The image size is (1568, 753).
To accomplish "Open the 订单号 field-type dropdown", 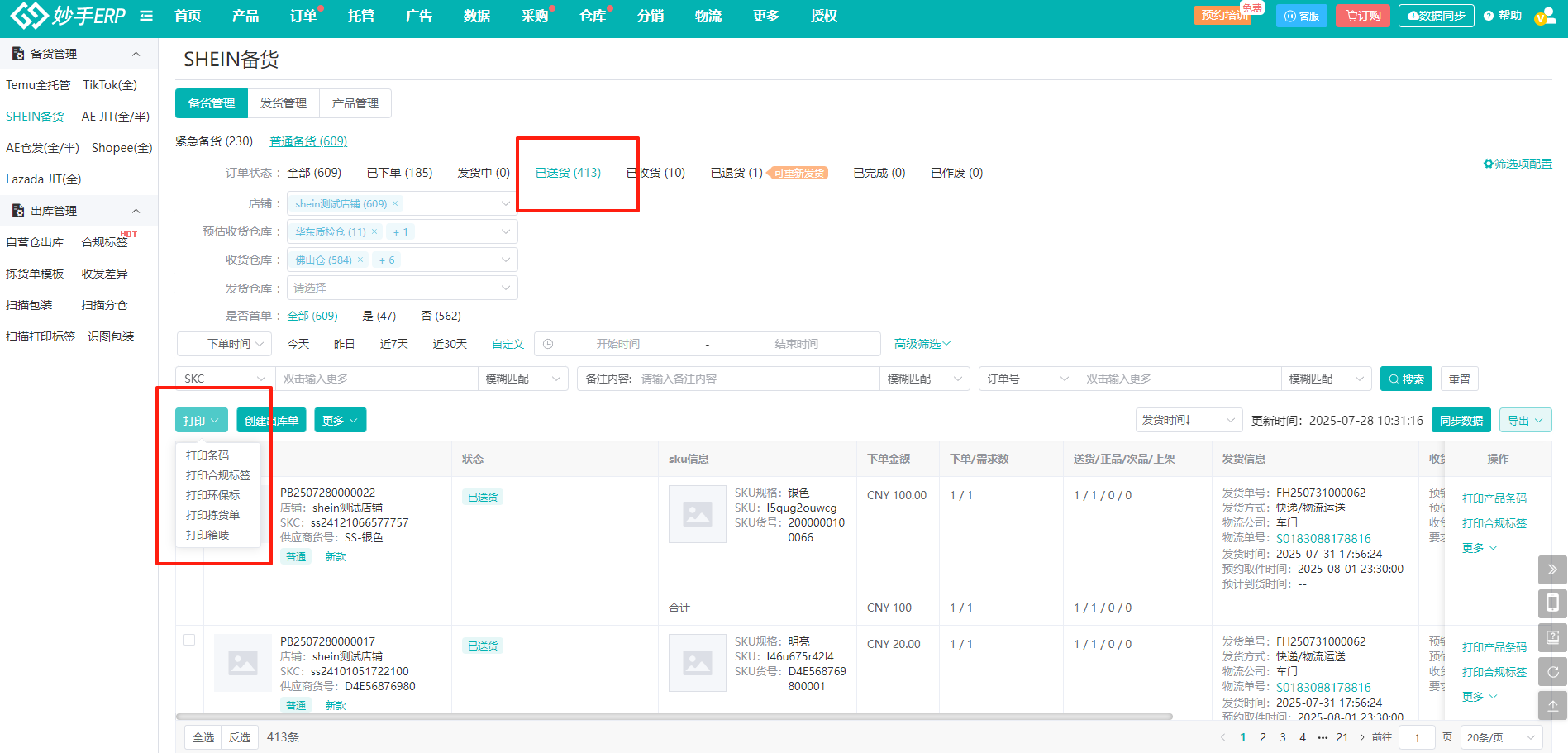I will pyautogui.click(x=1029, y=379).
